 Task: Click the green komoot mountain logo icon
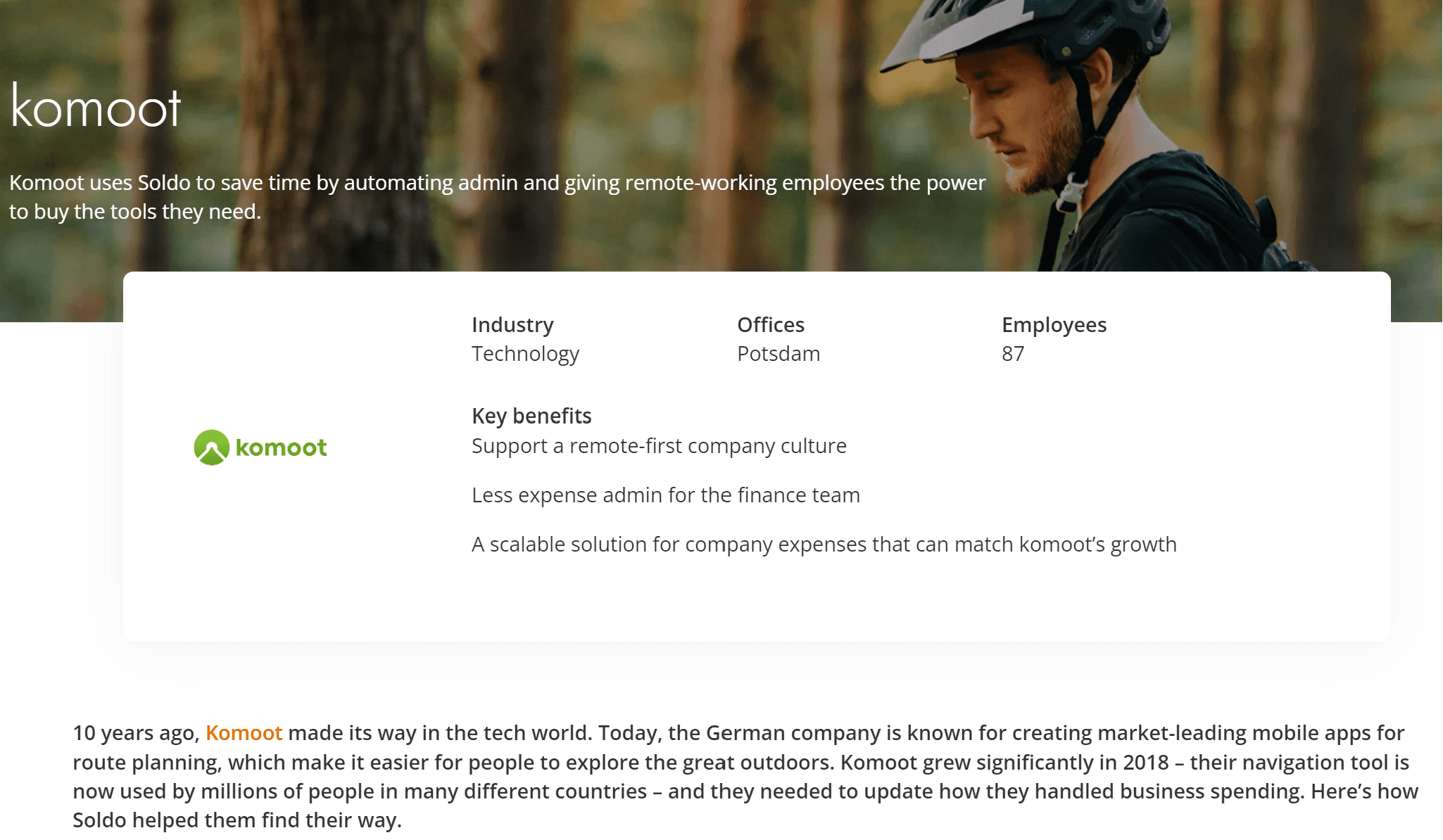[x=211, y=447]
